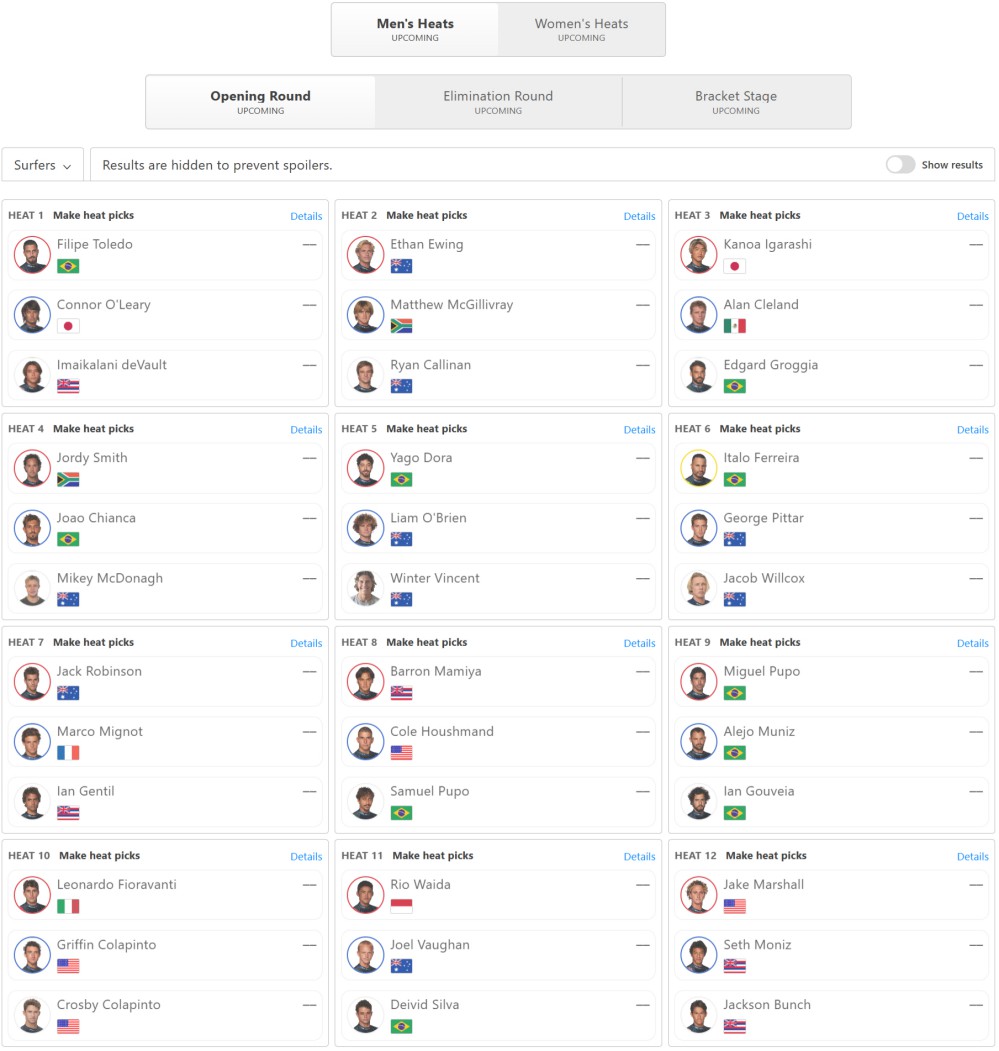The image size is (999, 1051).
Task: Select Ryan Callinan's name
Action: [430, 365]
